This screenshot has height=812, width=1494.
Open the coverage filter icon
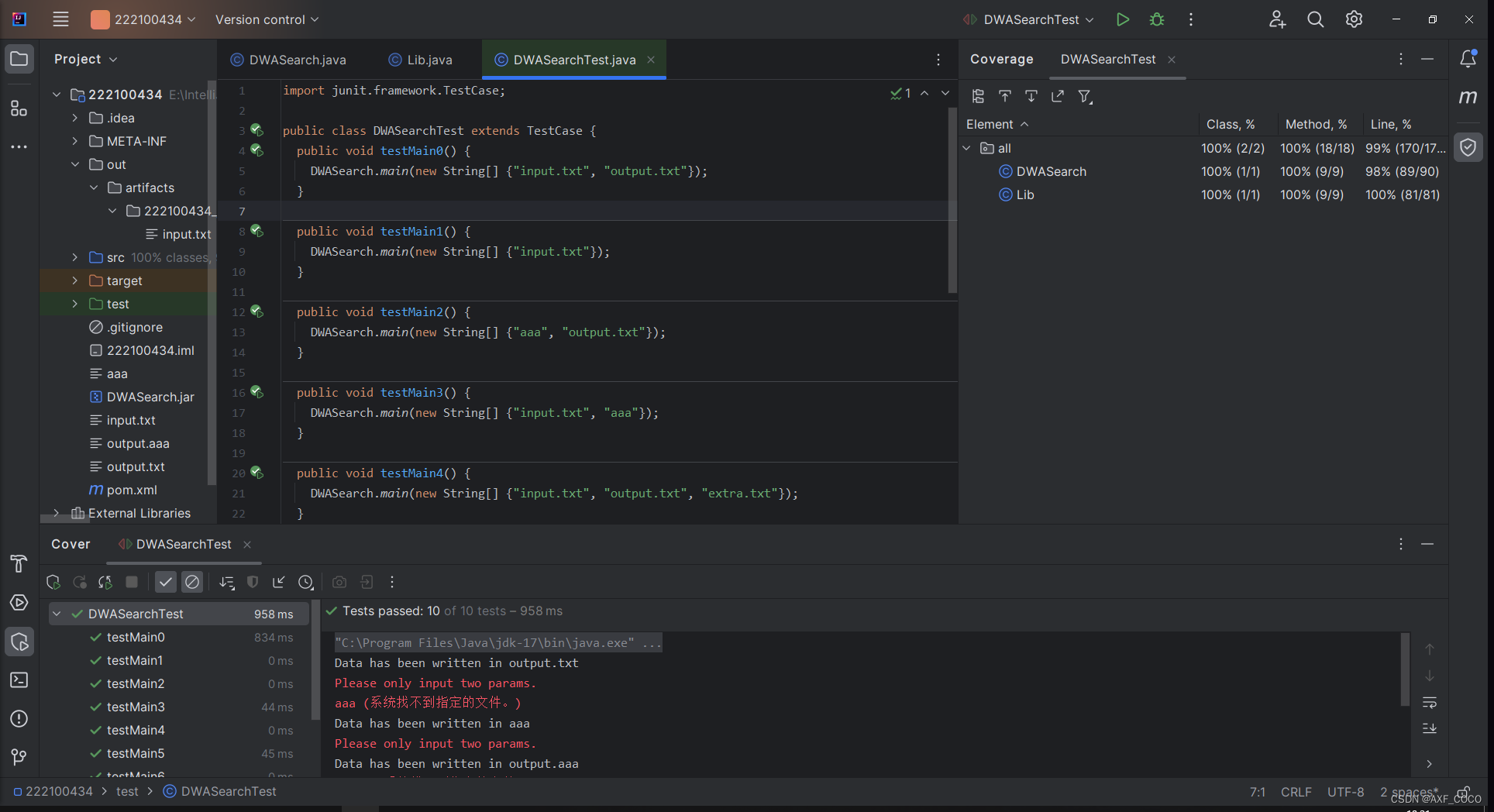[x=1085, y=96]
